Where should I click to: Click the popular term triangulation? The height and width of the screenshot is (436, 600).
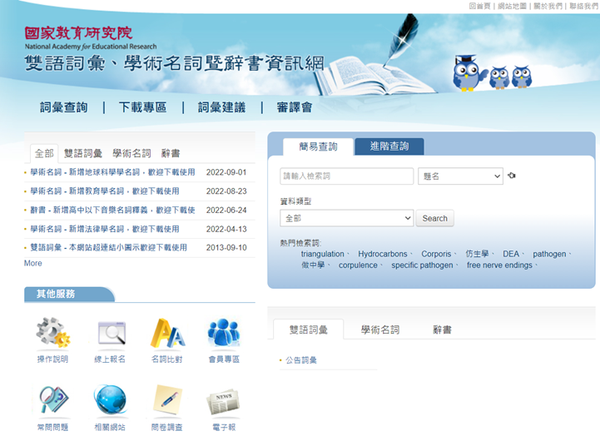tap(323, 254)
